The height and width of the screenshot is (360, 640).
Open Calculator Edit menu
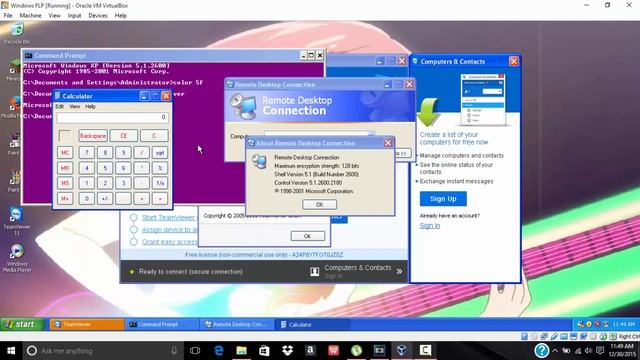[x=60, y=107]
